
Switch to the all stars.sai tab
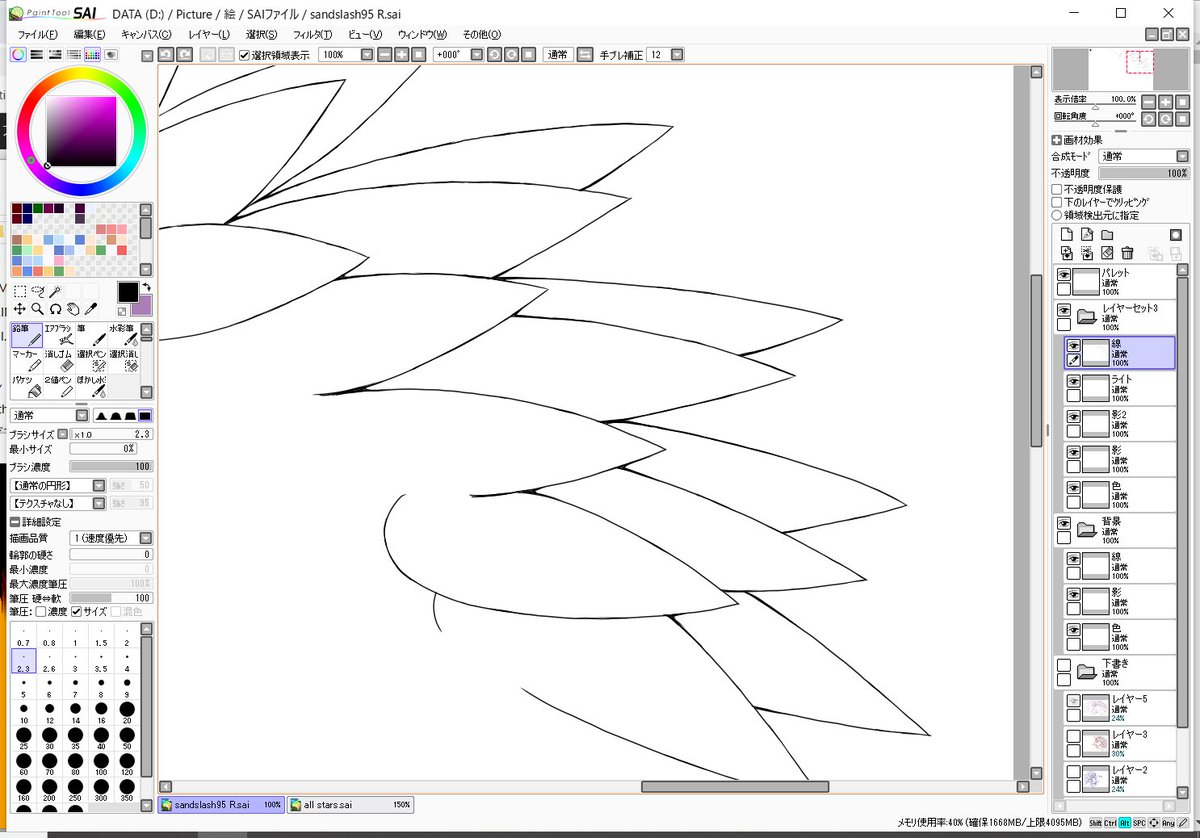(350, 804)
